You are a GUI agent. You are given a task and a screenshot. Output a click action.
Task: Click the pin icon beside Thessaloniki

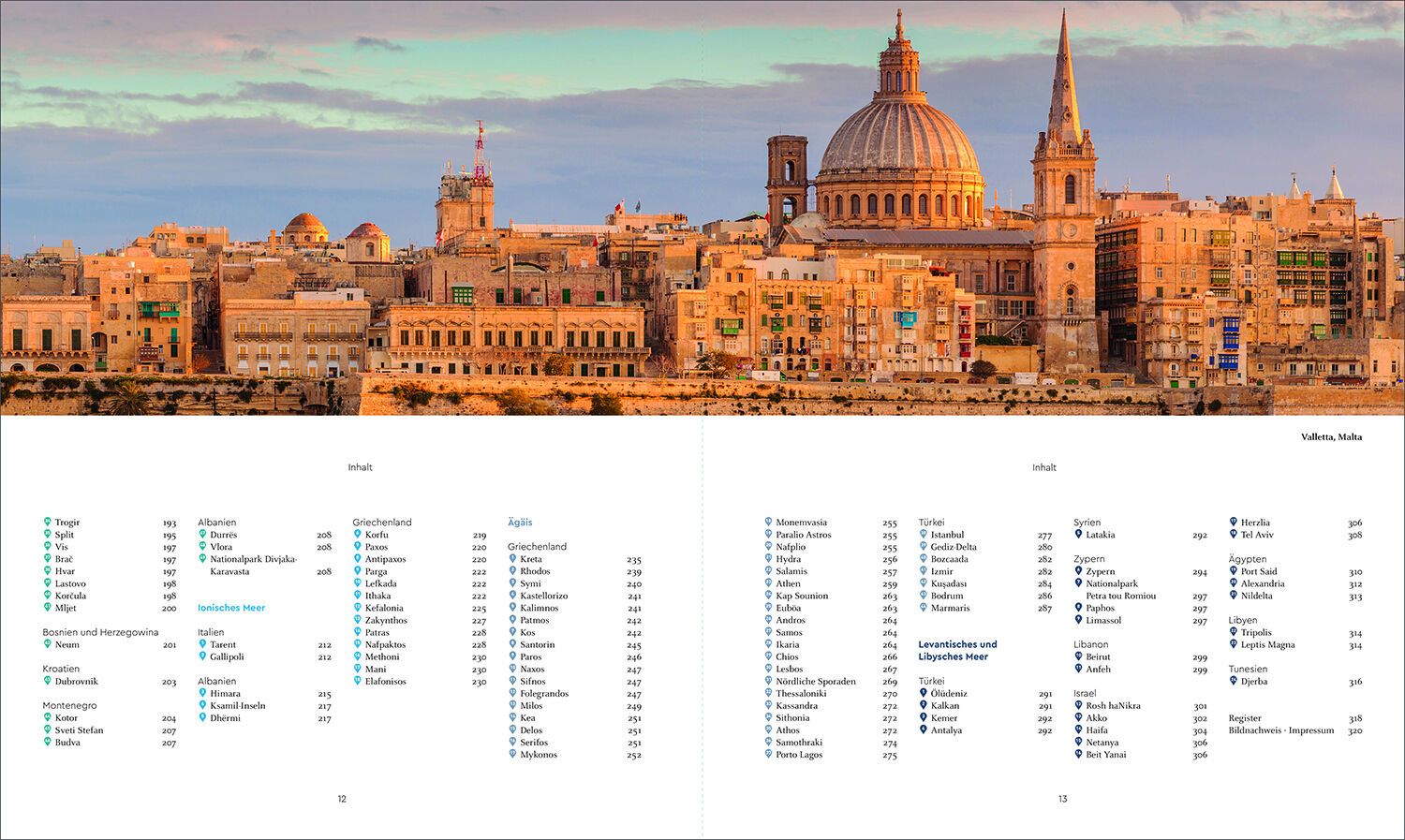point(768,693)
